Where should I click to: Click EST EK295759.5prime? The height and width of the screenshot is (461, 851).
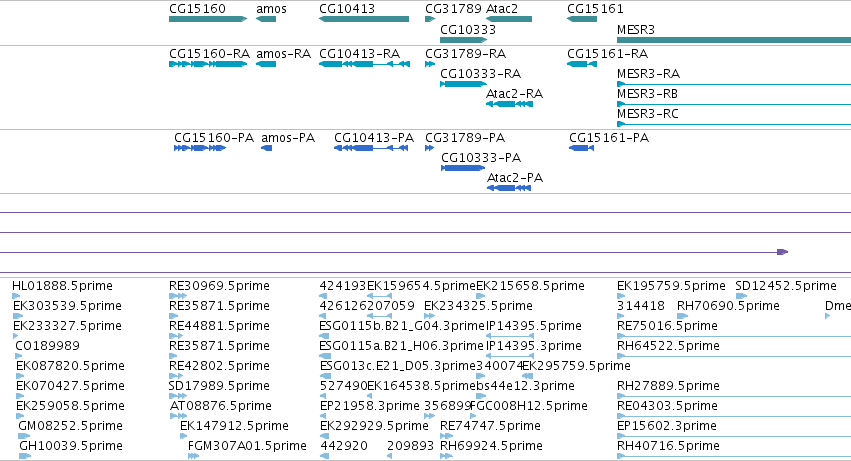tap(576, 366)
